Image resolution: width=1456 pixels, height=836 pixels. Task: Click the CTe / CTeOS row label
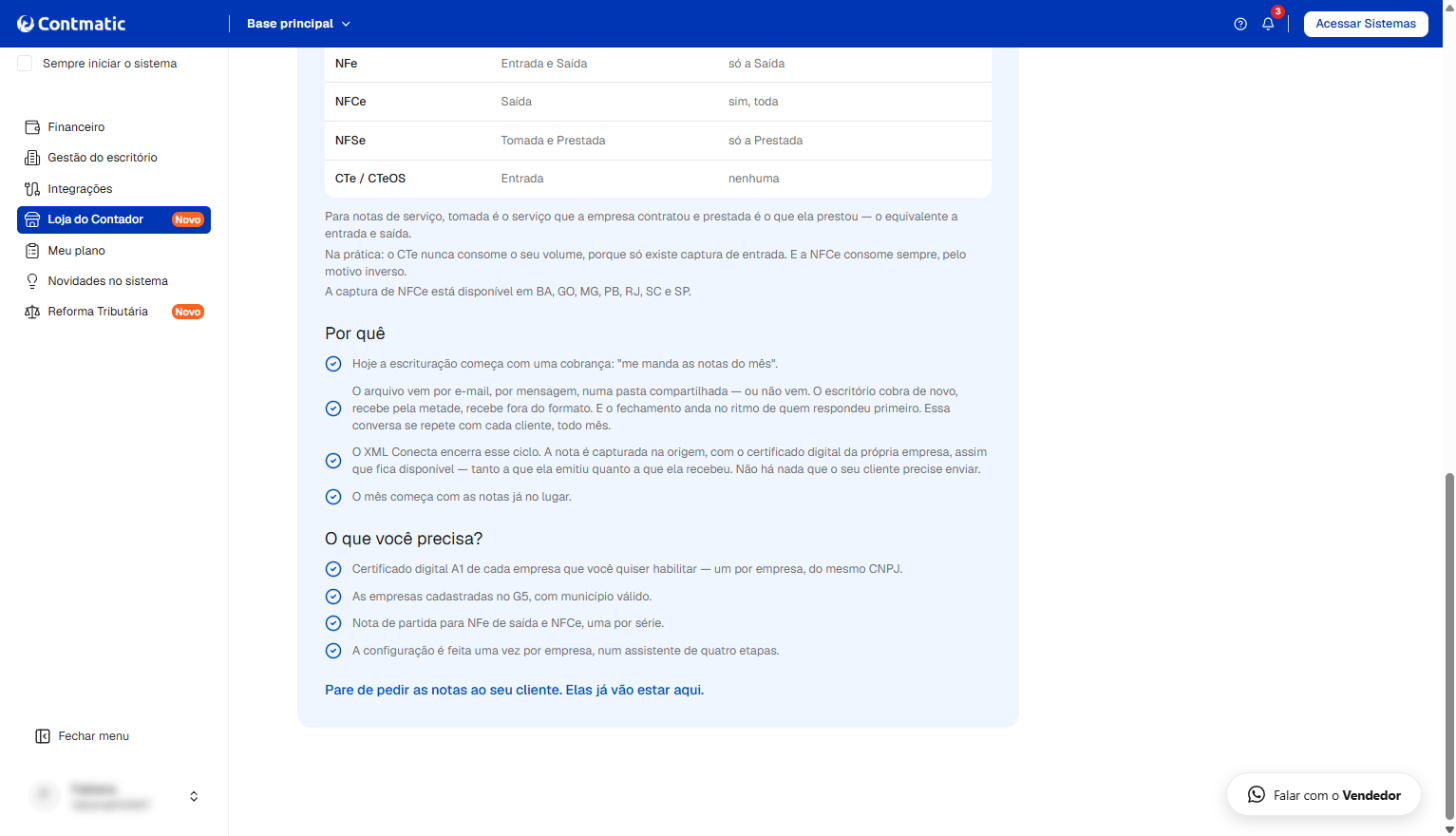point(370,179)
